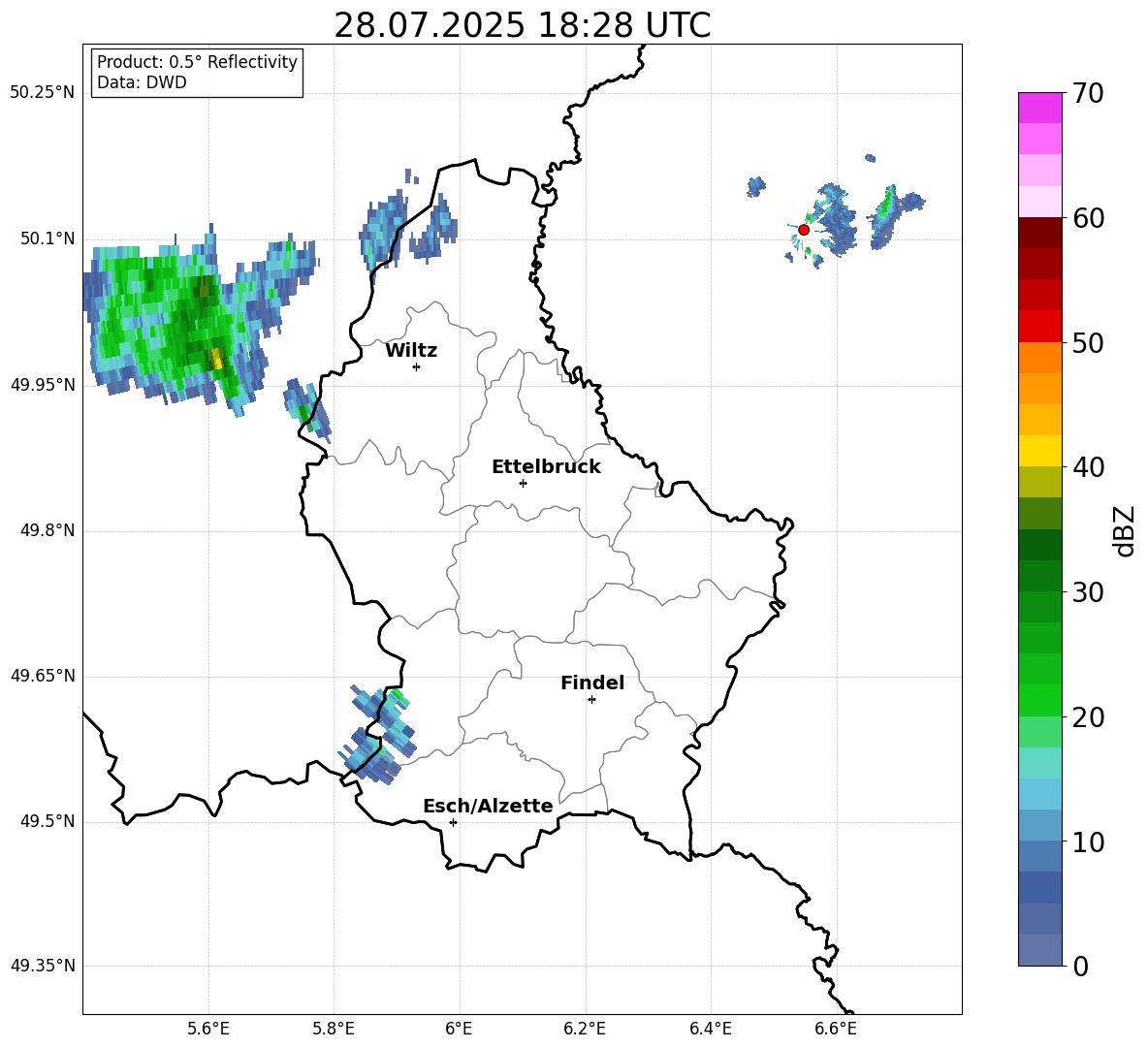
Task: Click the radar echo cluster near southwest border
Action: (x=377, y=736)
